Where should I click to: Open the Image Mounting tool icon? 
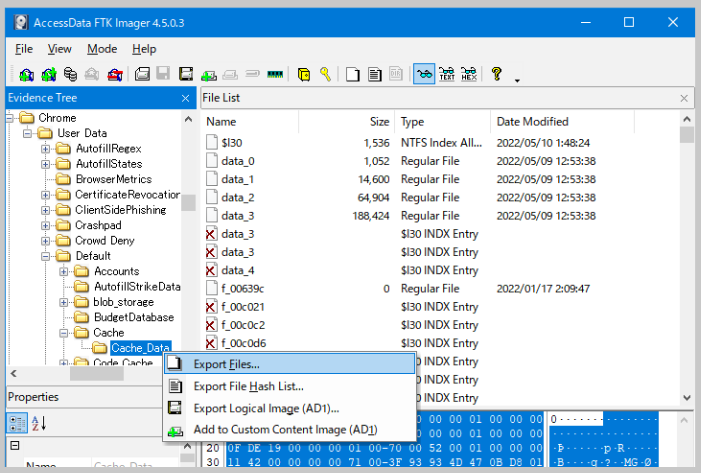coord(70,74)
